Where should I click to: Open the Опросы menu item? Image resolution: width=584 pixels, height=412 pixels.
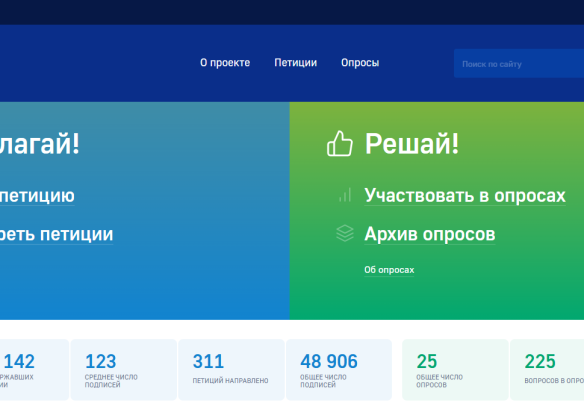click(x=360, y=63)
